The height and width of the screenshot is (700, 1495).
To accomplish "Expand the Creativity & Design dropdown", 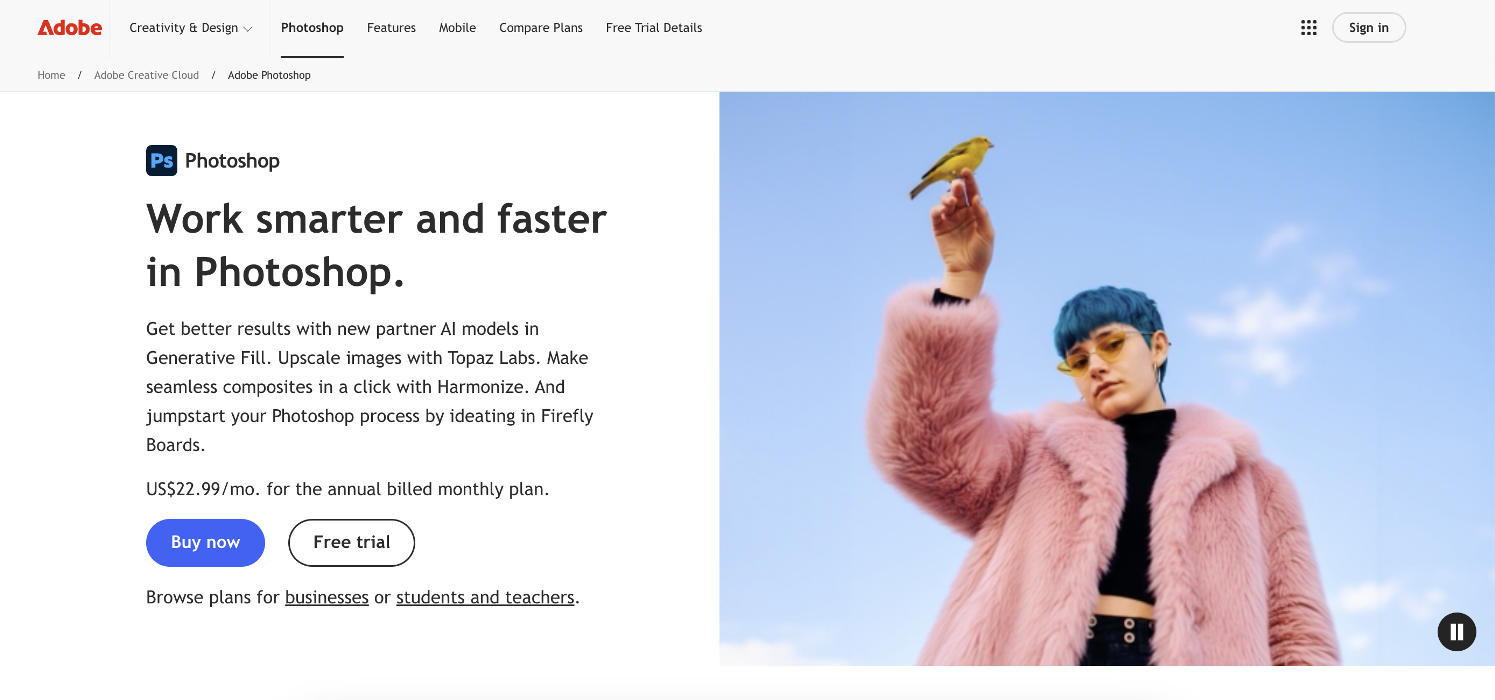I will (191, 28).
